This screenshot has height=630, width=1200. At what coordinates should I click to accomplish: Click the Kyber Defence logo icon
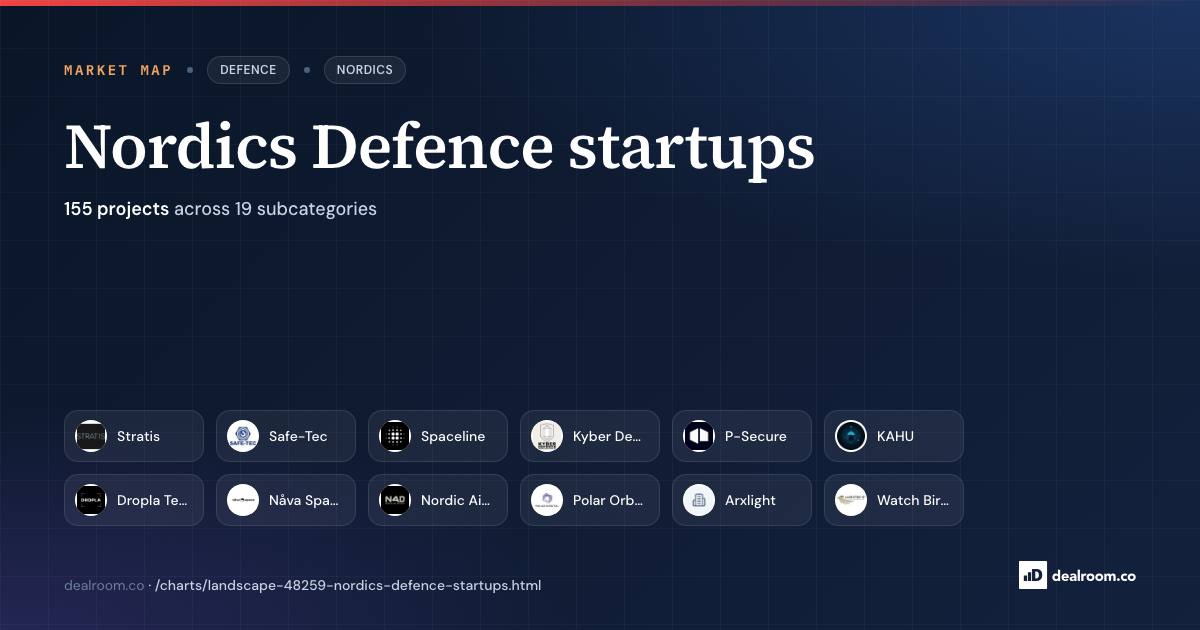coord(547,436)
